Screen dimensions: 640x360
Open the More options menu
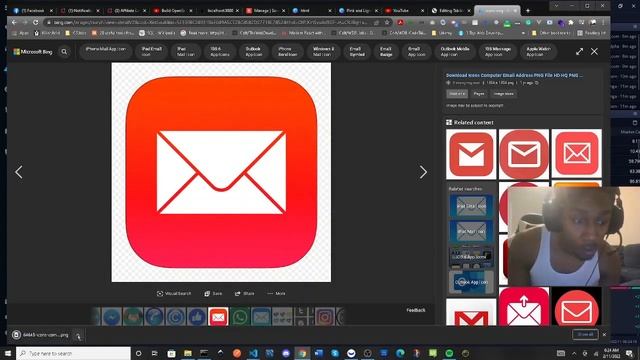pyautogui.click(x=276, y=293)
